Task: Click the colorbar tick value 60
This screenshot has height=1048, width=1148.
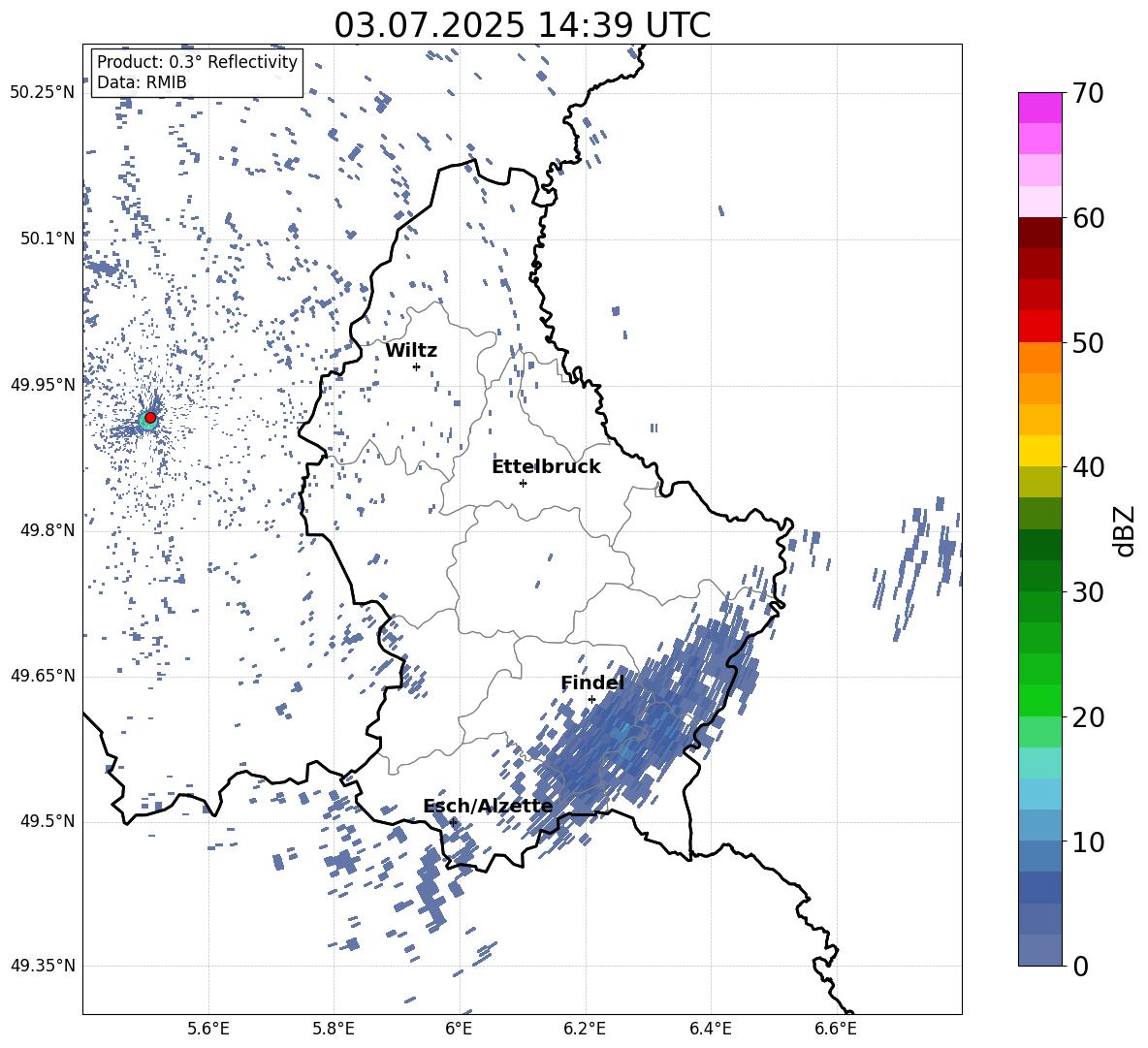Action: coord(1088,218)
